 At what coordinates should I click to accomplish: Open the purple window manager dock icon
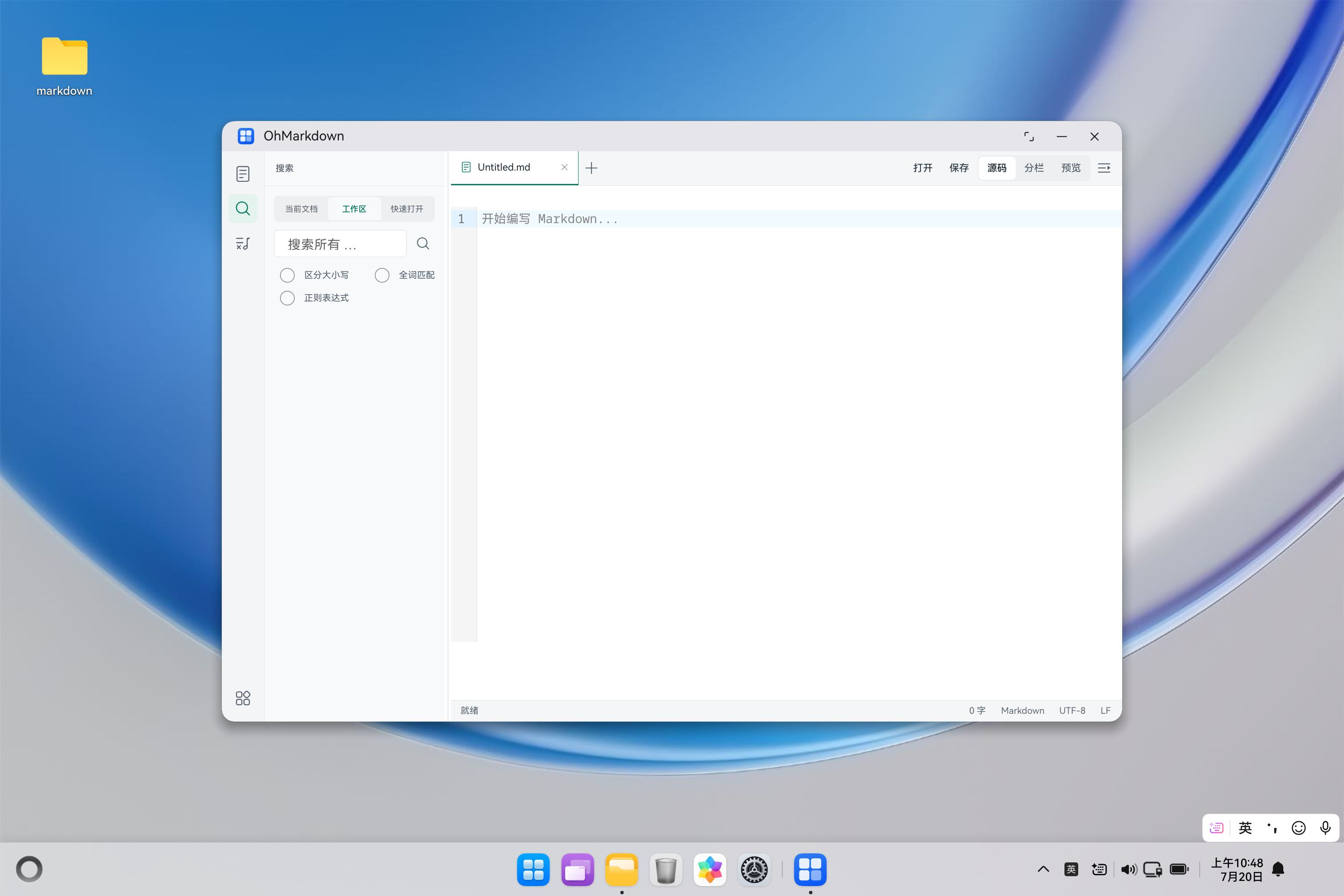click(x=577, y=869)
